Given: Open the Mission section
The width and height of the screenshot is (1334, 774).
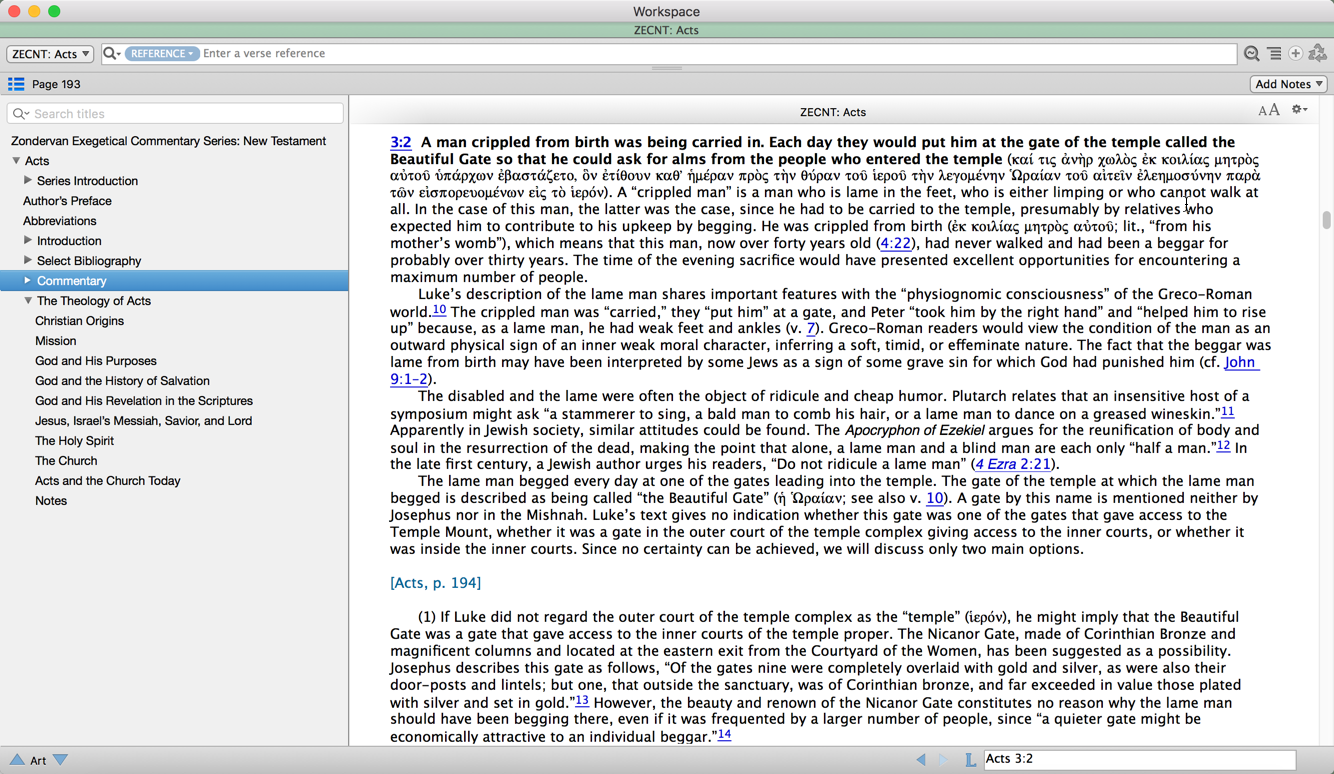Looking at the screenshot, I should (55, 341).
